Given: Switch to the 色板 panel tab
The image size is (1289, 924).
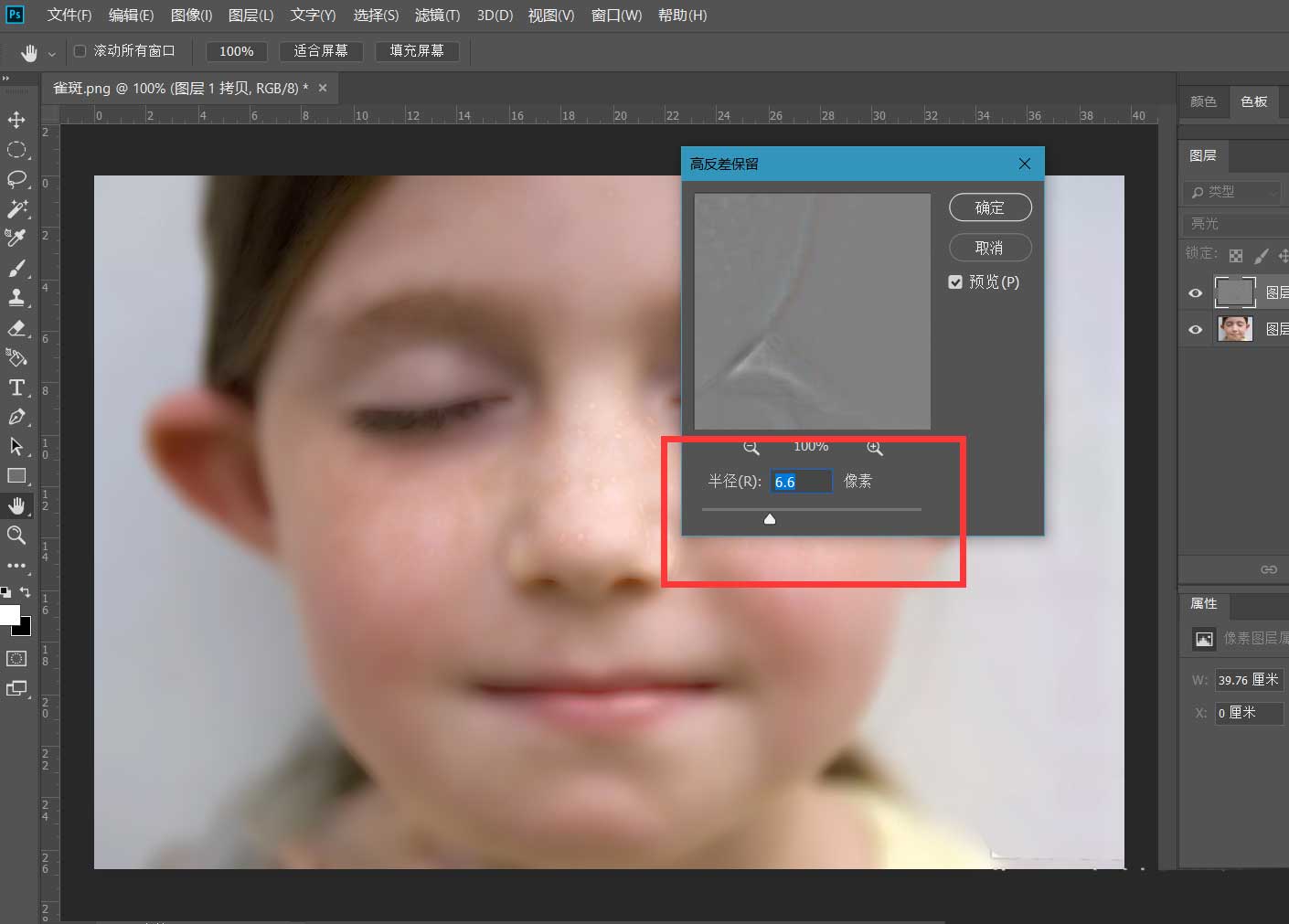Looking at the screenshot, I should (1254, 101).
